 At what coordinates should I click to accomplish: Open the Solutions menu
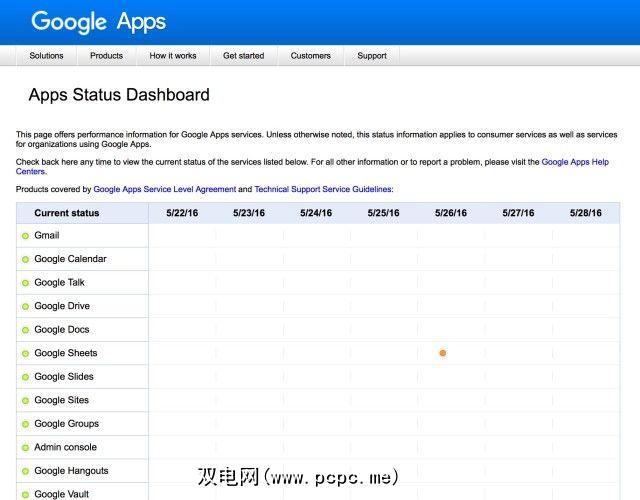(x=46, y=56)
